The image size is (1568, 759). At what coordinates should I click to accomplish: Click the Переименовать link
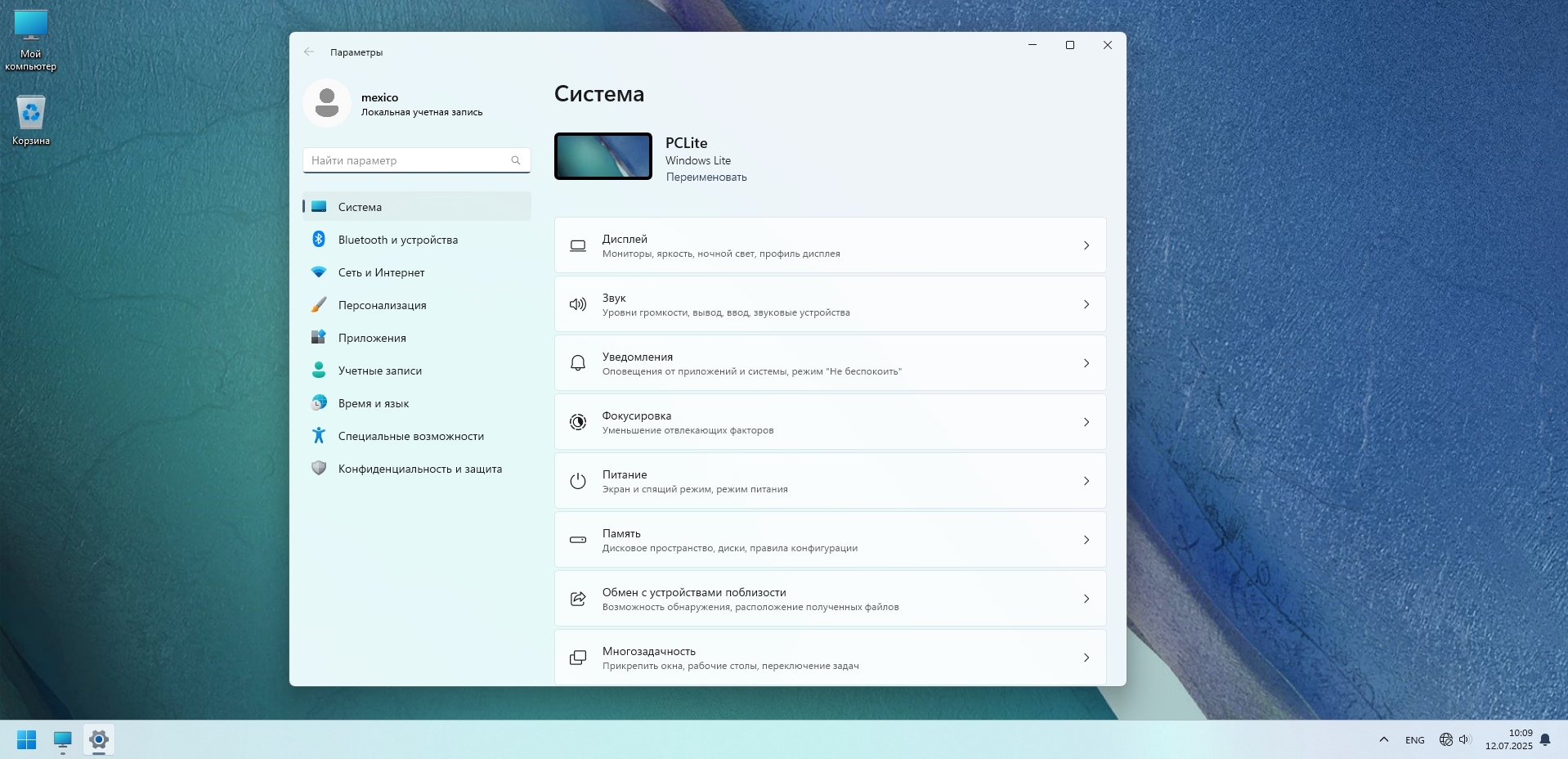[706, 177]
